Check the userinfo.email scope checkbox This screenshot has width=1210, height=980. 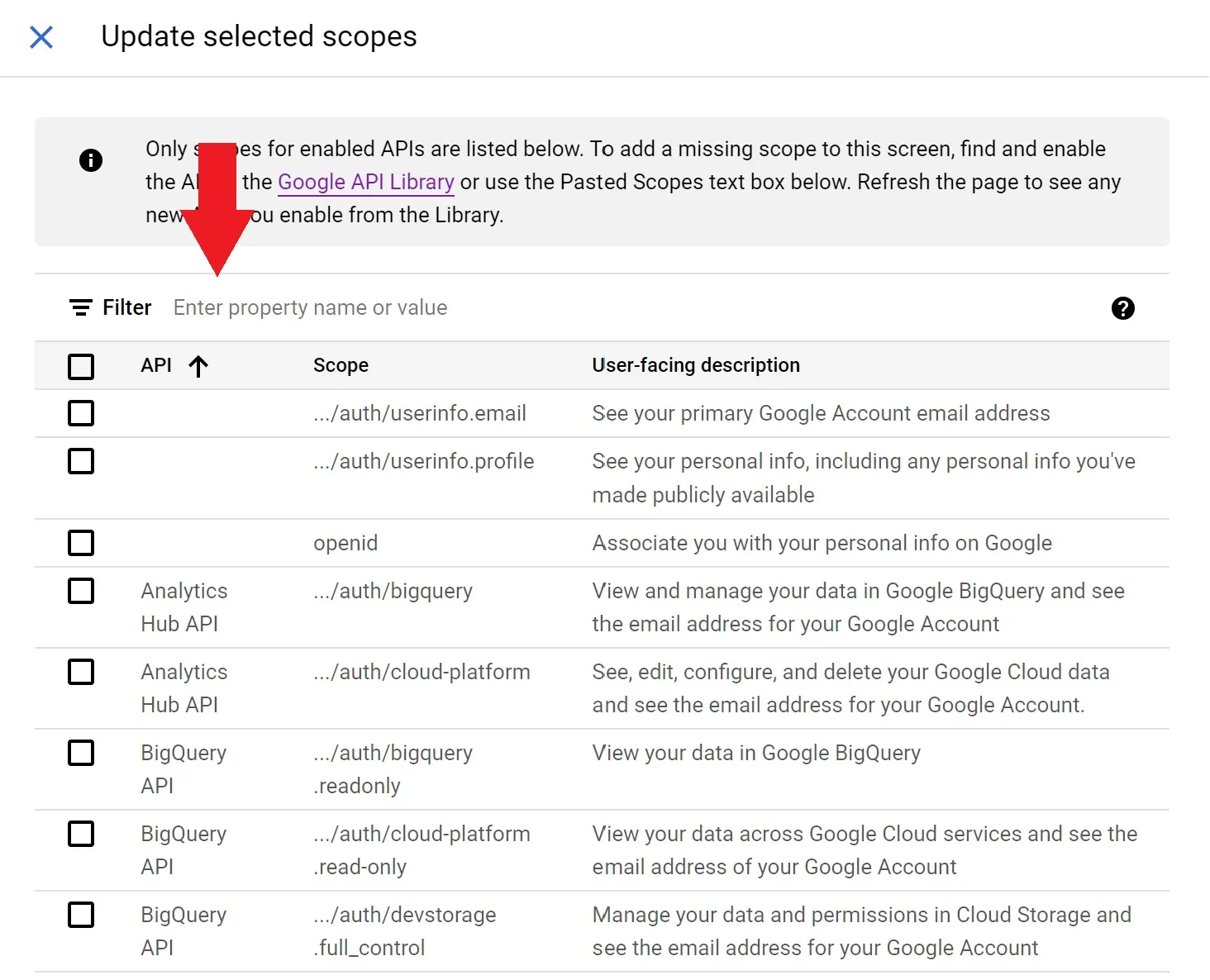click(81, 413)
